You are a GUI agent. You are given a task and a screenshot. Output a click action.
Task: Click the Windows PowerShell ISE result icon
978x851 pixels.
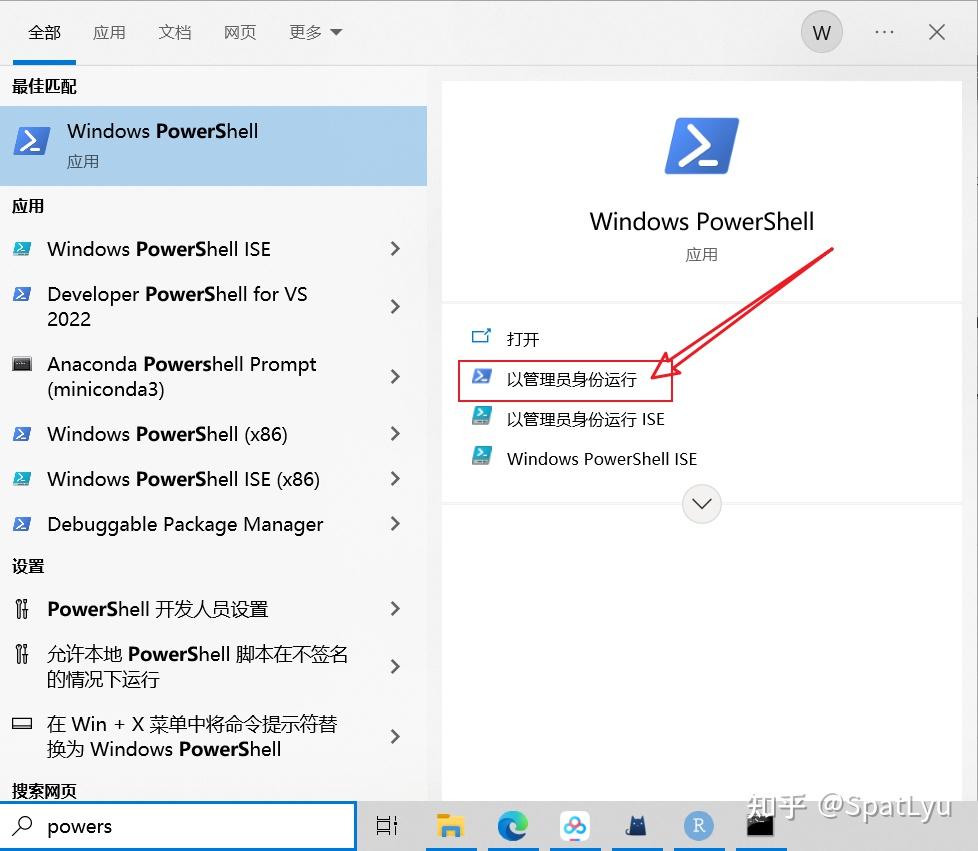coord(22,249)
